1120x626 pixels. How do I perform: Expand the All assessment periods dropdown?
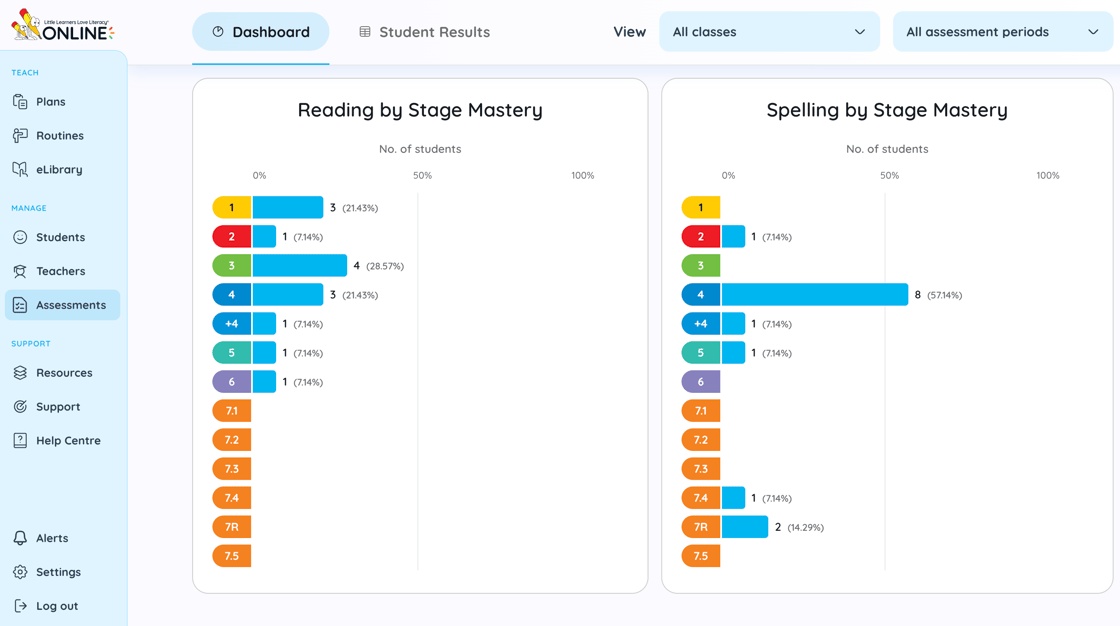[x=1002, y=32]
